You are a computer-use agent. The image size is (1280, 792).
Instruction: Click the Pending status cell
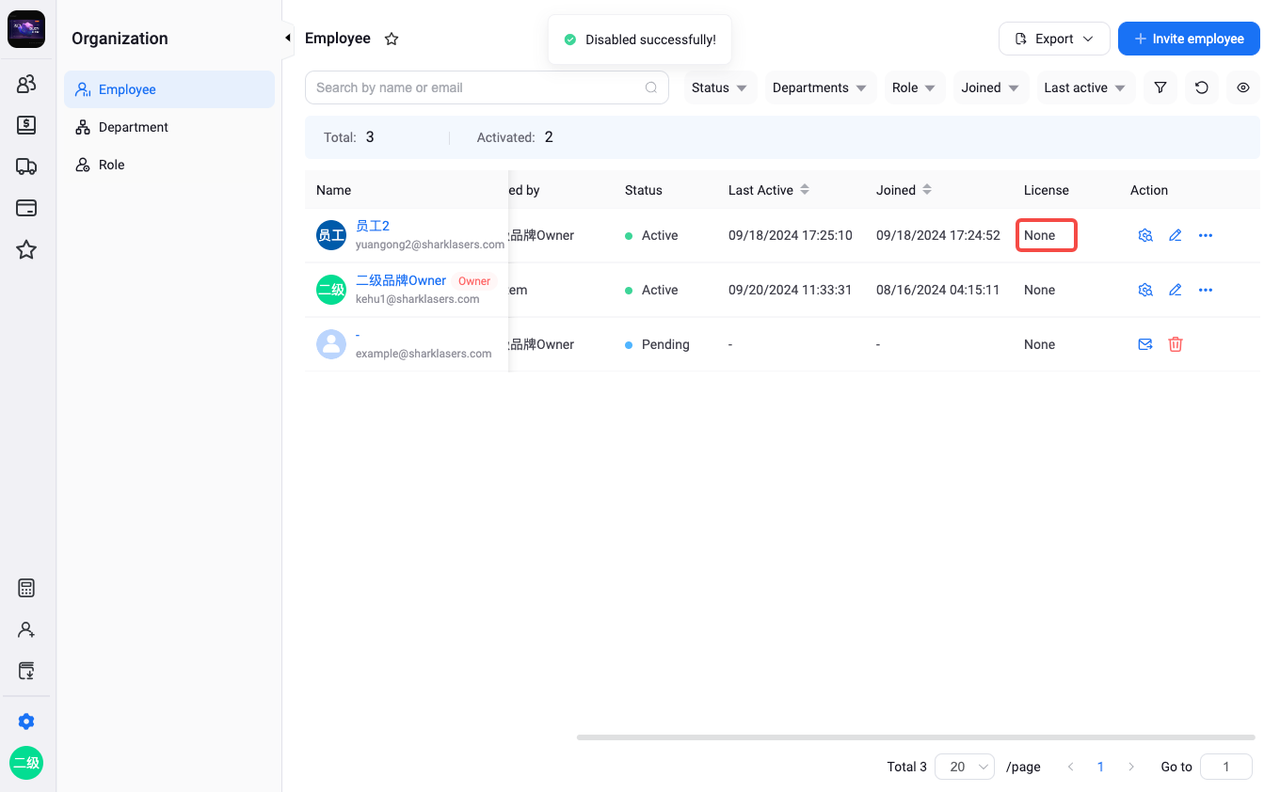click(x=657, y=344)
